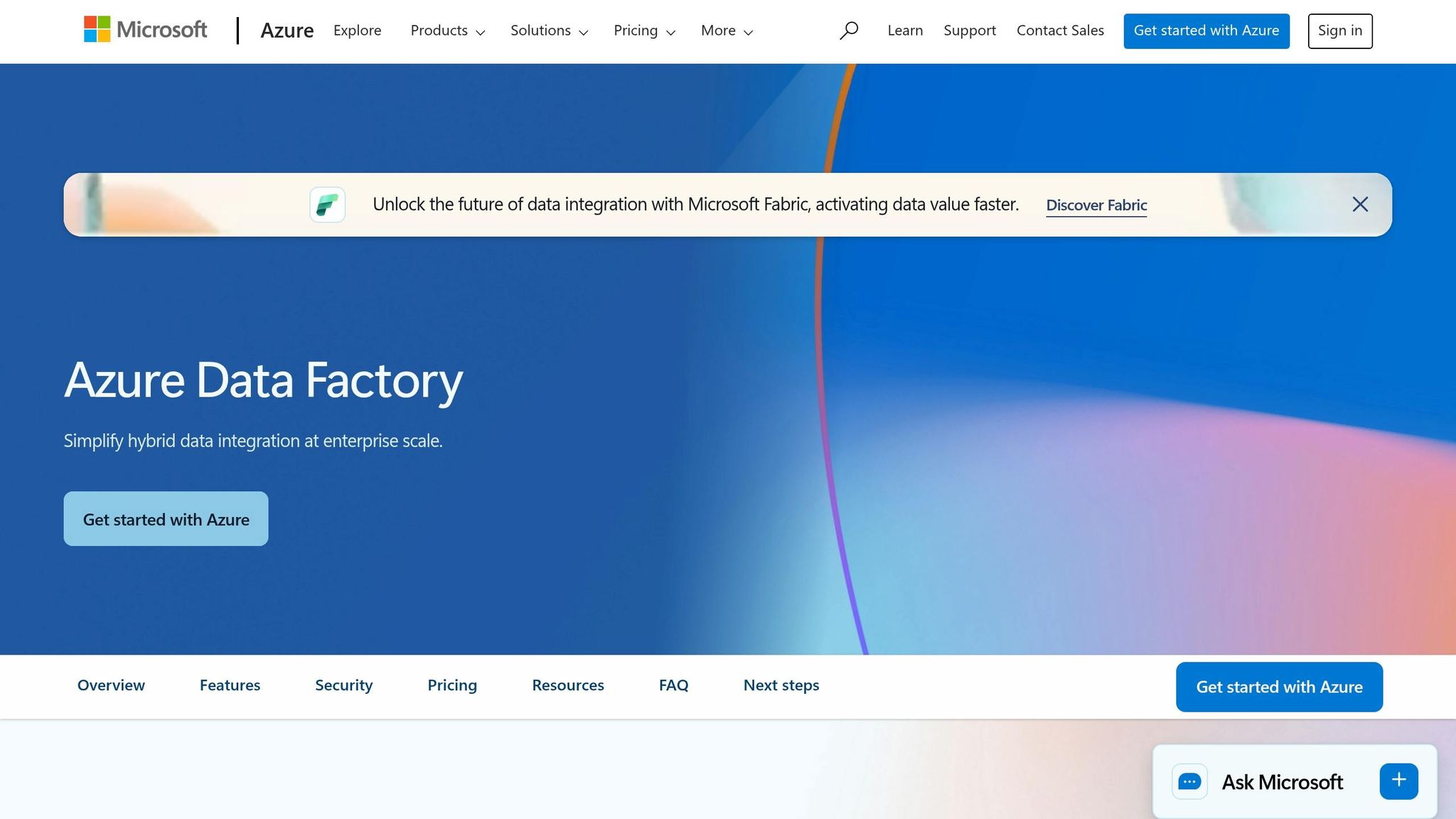Jump to Pricing section tab
Screen dimensions: 1456x819
coord(452,685)
